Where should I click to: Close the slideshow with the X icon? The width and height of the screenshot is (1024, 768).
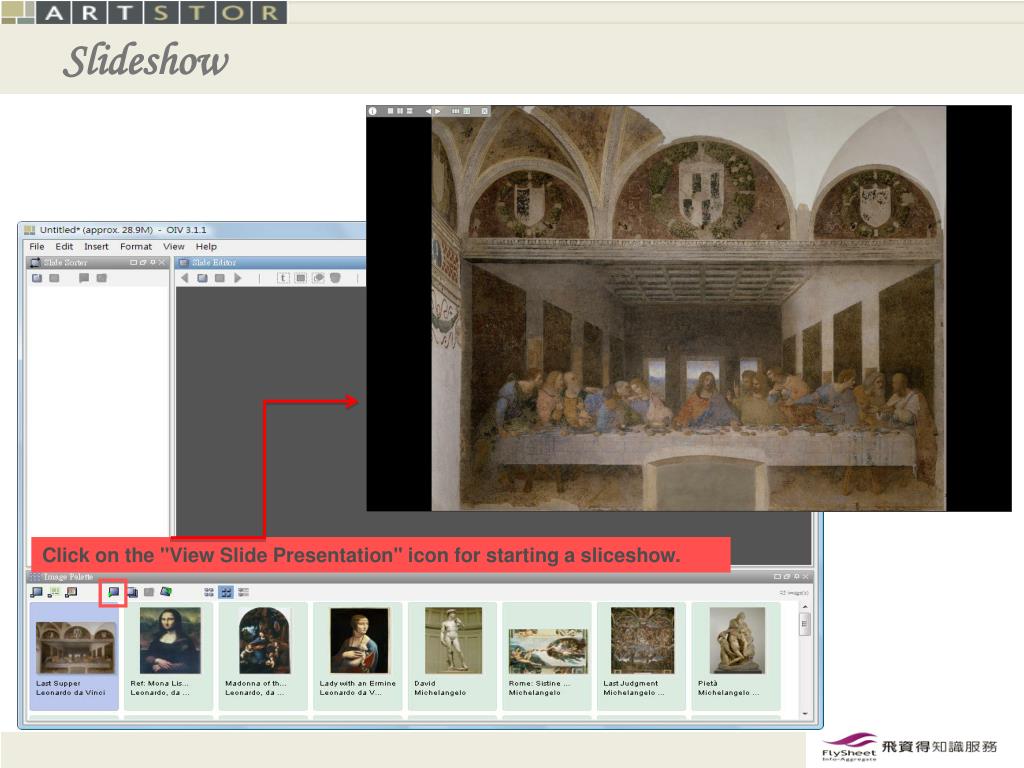point(485,111)
